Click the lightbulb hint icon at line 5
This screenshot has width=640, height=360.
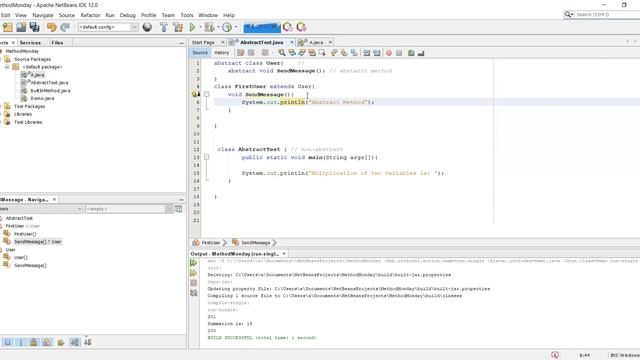[195, 94]
